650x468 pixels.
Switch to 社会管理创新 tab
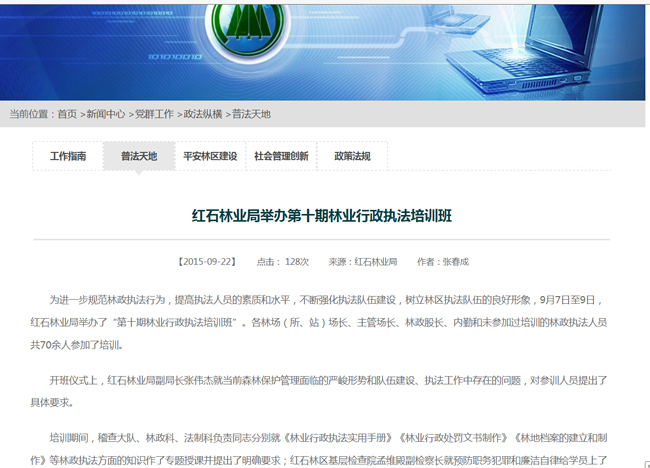(x=281, y=156)
